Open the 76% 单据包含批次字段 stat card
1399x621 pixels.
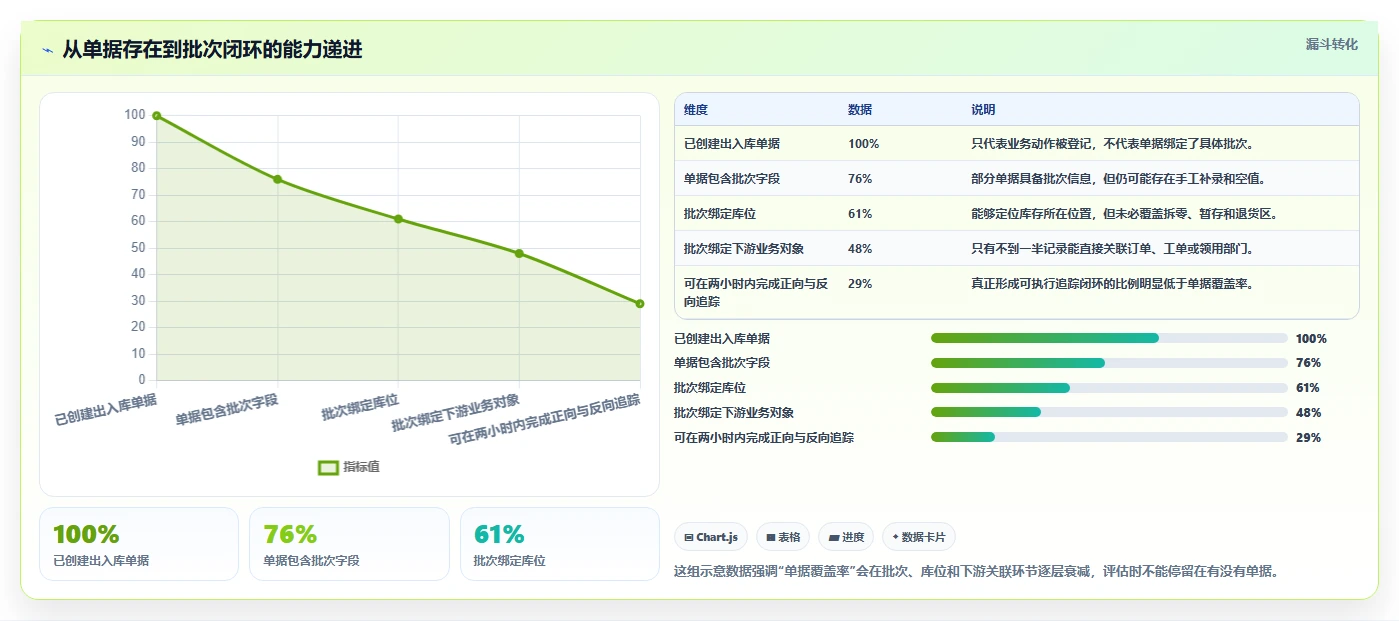(349, 544)
